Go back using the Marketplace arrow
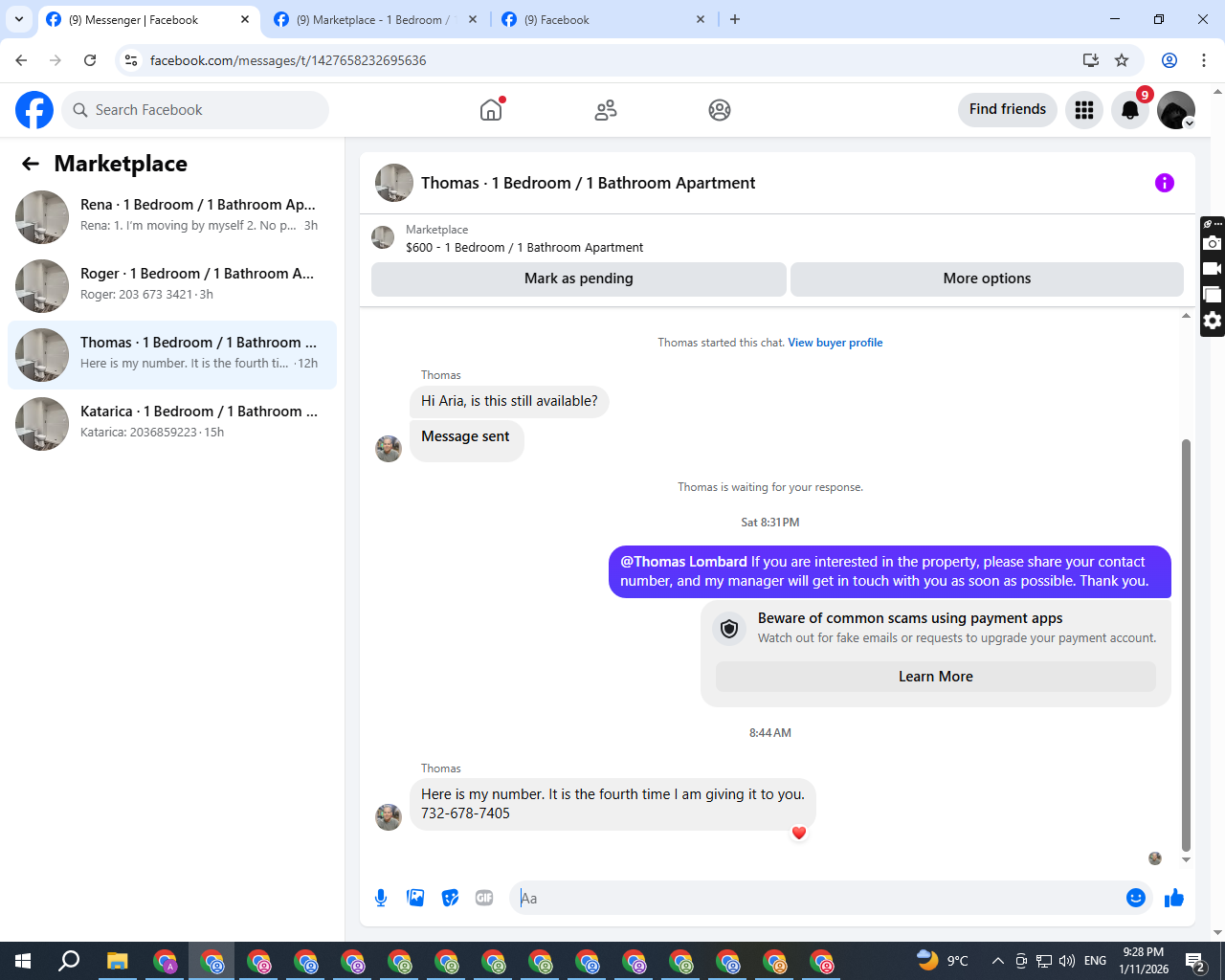The width and height of the screenshot is (1225, 980). point(31,164)
